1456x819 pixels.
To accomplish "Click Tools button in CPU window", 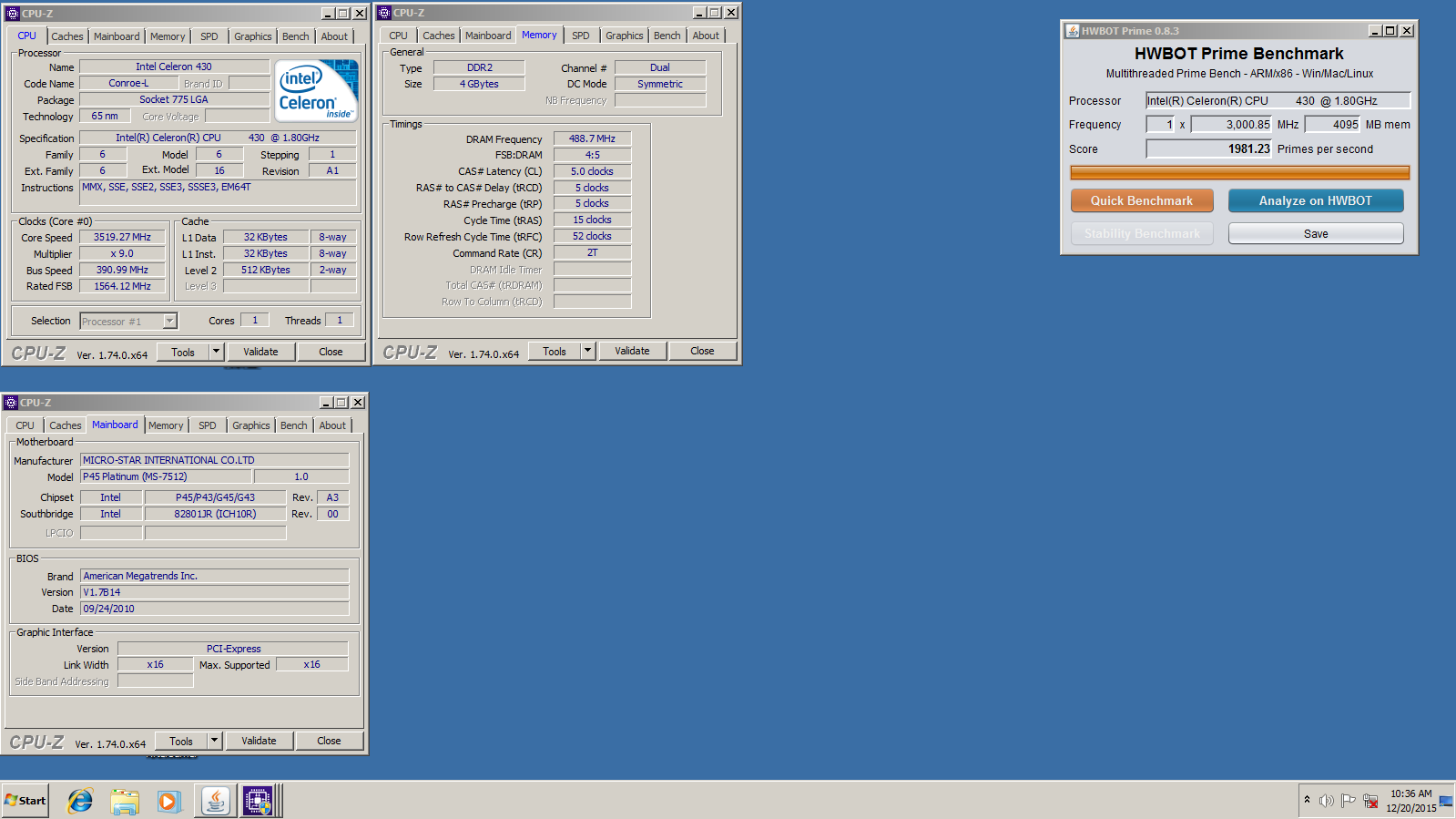I will pos(183,352).
